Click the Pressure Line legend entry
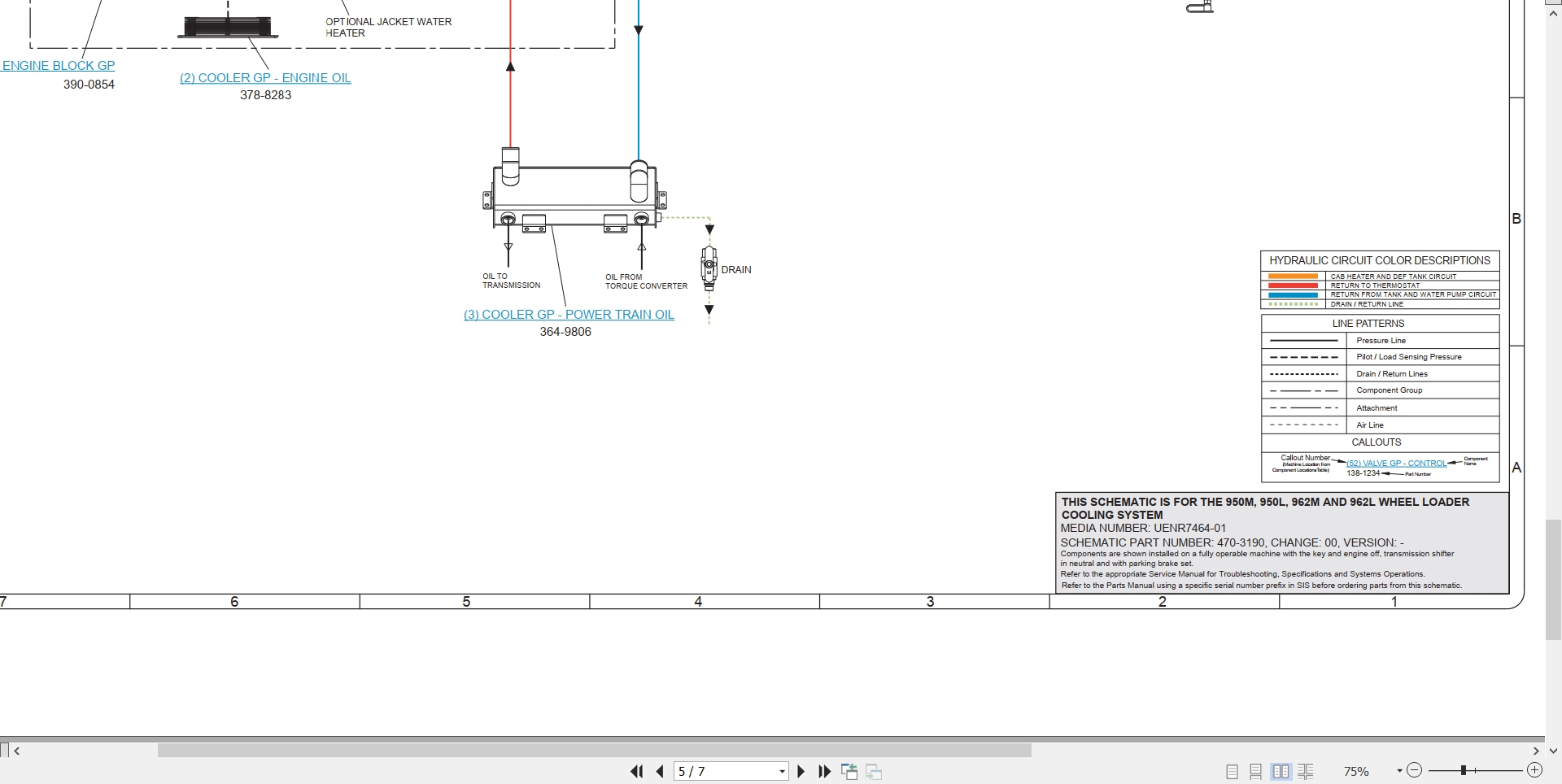Image resolution: width=1562 pixels, height=784 pixels. [1381, 341]
